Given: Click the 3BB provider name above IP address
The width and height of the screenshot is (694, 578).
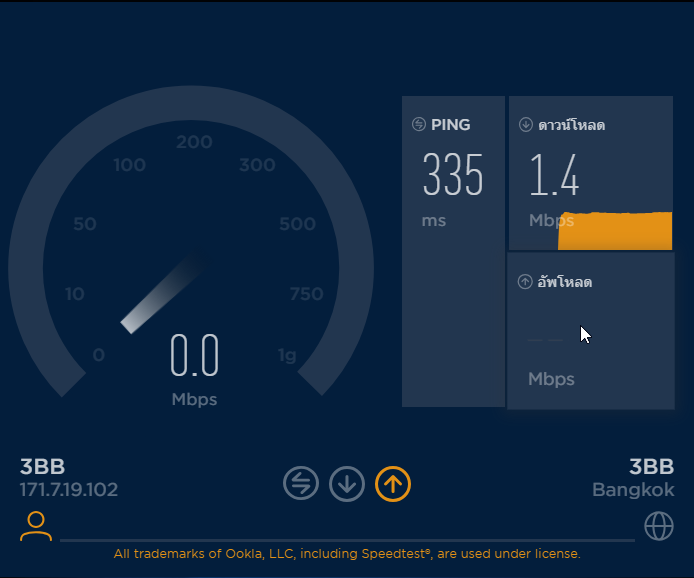Looking at the screenshot, I should (x=42, y=466).
